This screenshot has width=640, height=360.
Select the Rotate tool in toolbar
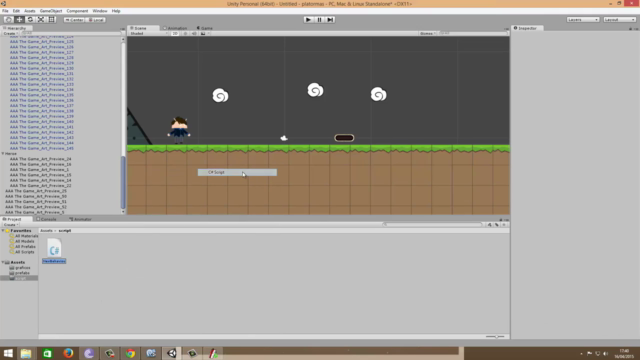click(30, 20)
